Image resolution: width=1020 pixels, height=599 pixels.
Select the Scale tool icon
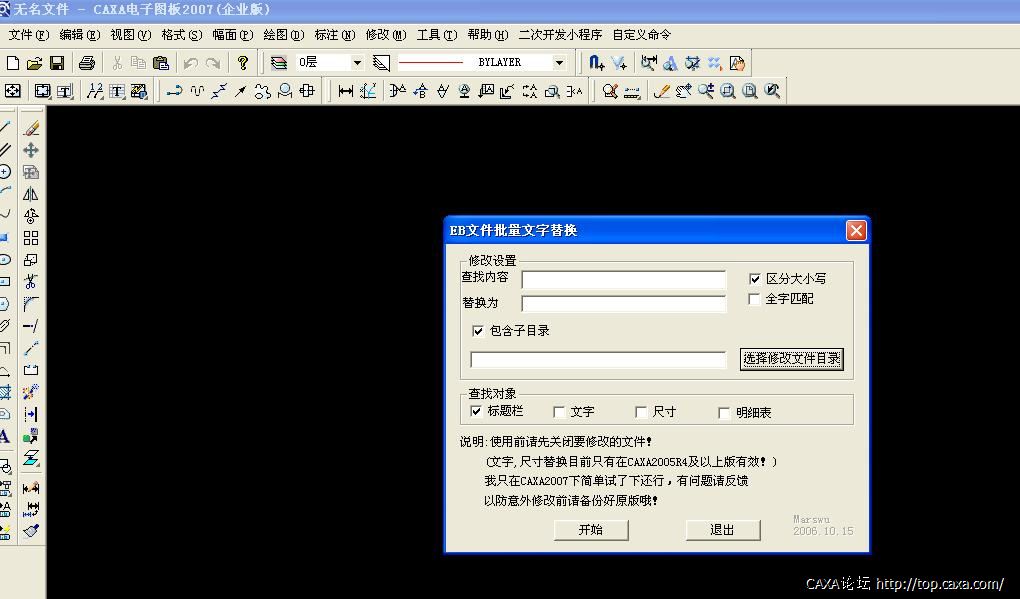pyautogui.click(x=31, y=260)
